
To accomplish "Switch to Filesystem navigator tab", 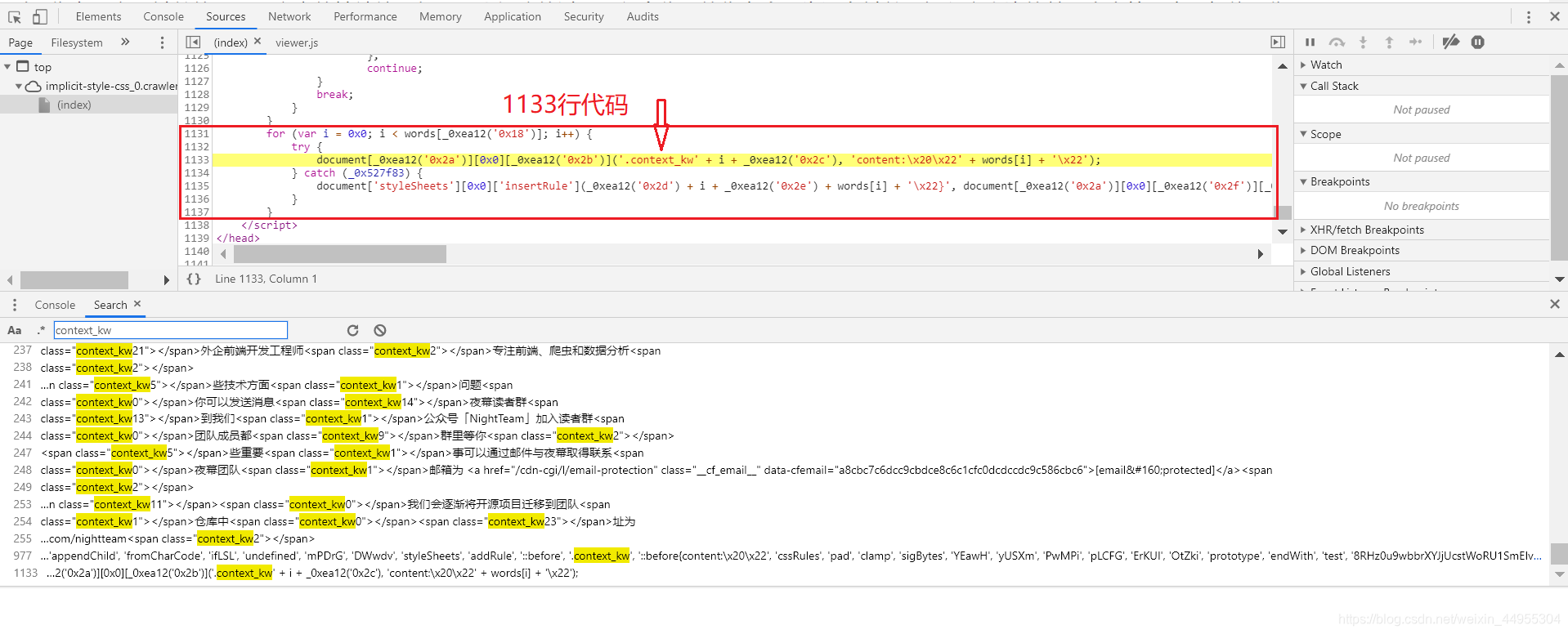I will click(x=77, y=42).
